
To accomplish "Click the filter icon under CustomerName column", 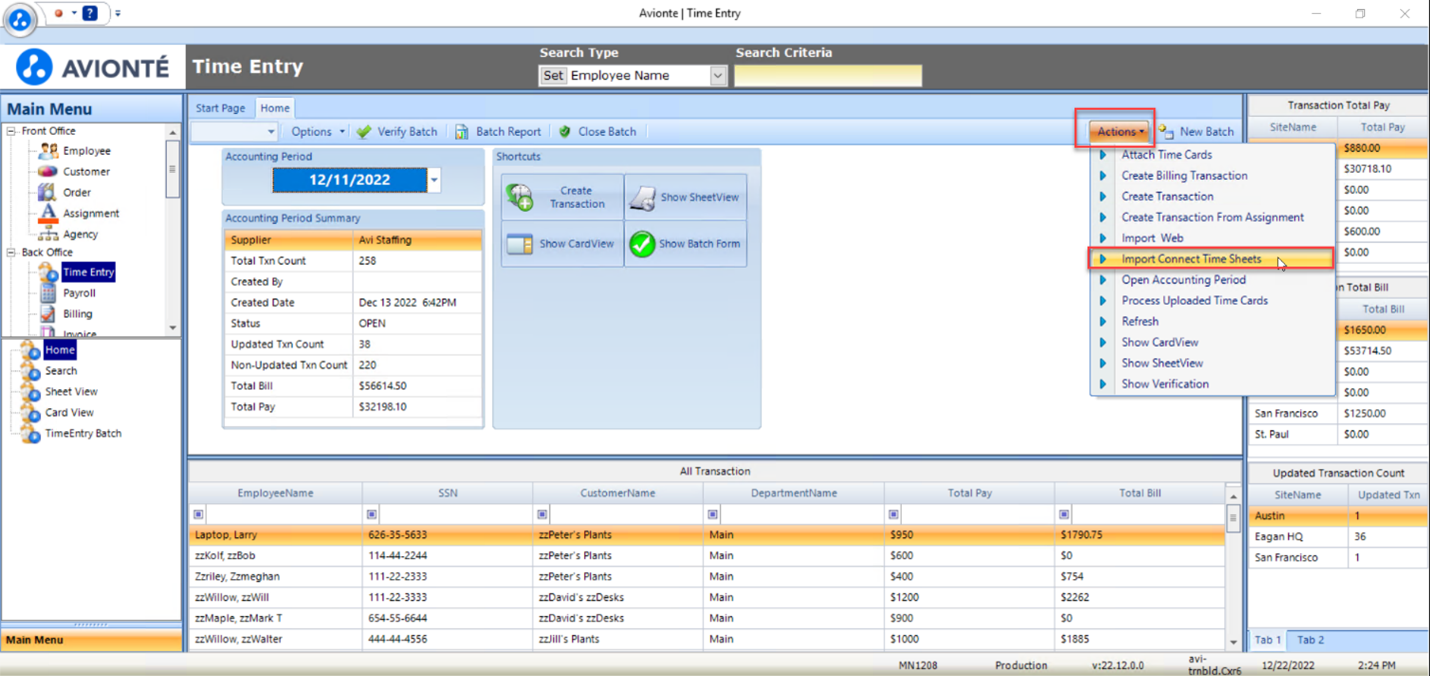I will (x=542, y=514).
